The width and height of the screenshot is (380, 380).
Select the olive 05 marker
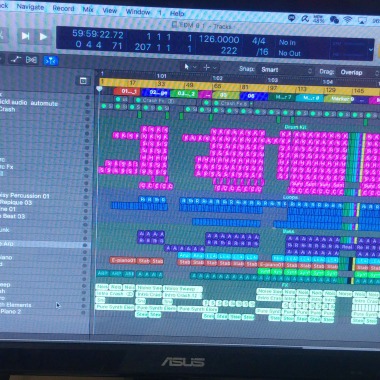pyautogui.click(x=226, y=95)
